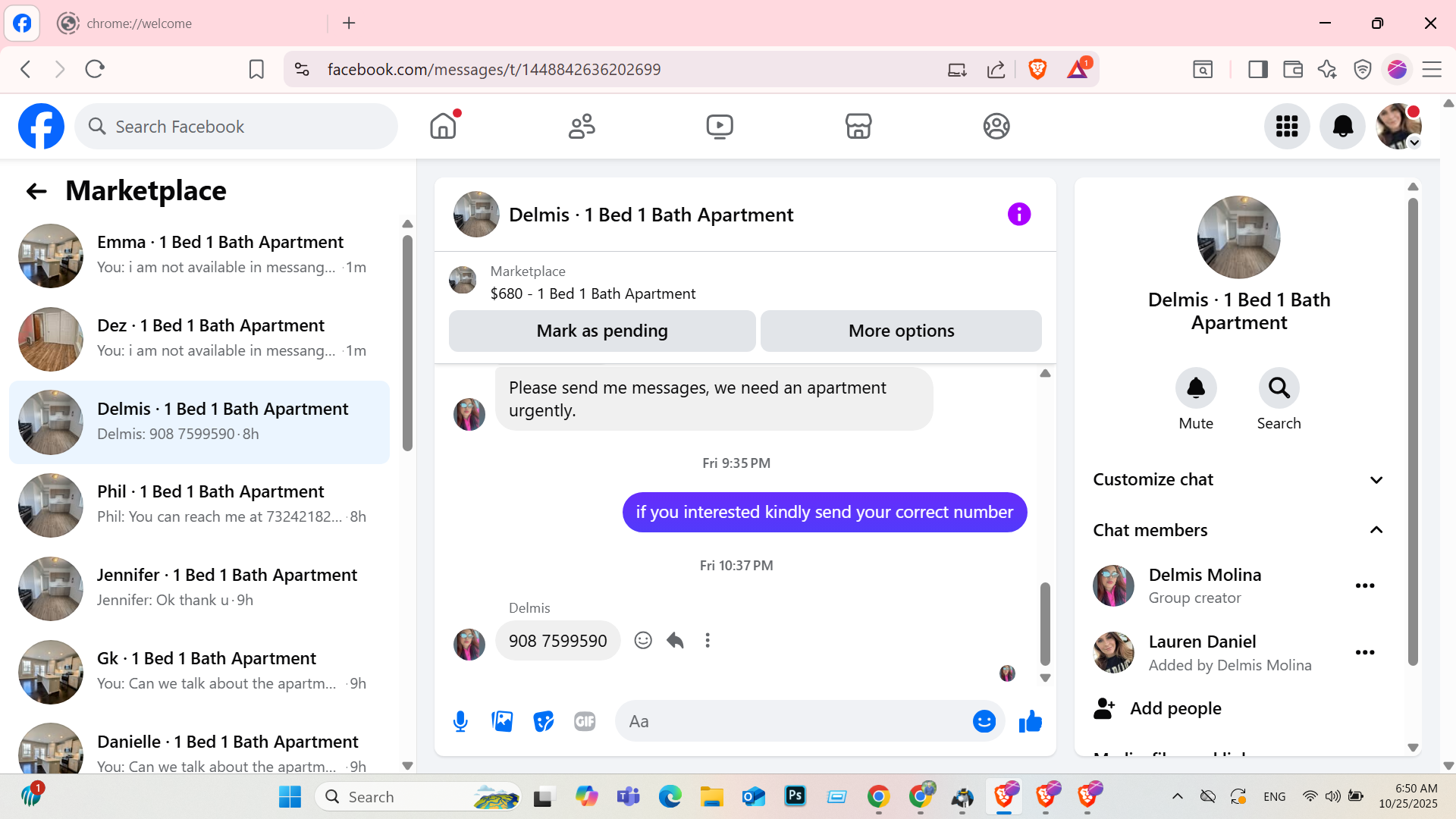Open the Phil conversation
Viewport: 1456px width, 819px height.
pyautogui.click(x=199, y=505)
